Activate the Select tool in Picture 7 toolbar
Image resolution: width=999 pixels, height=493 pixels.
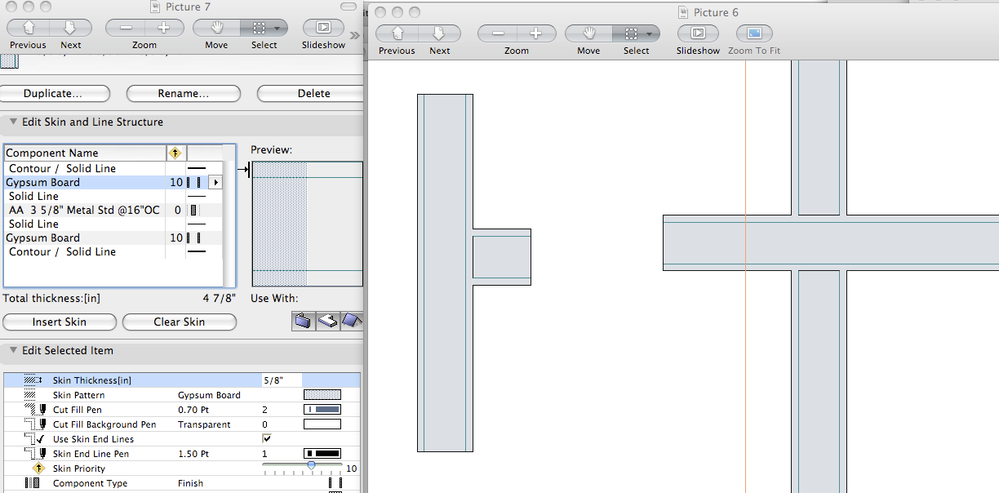point(259,28)
